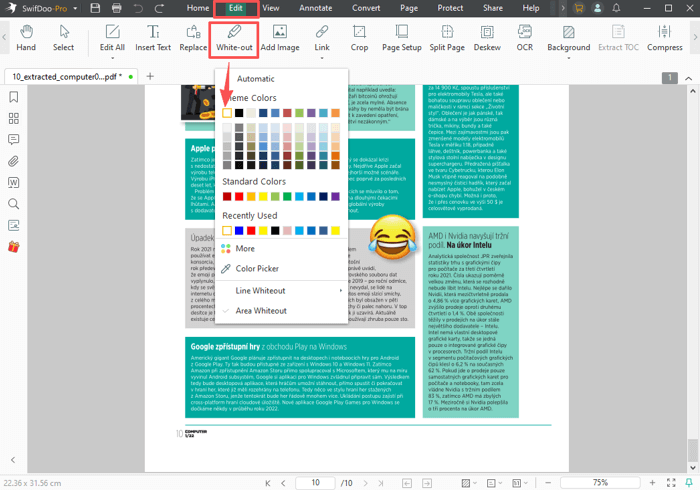Choose the Insert Text tool
Image resolution: width=700 pixels, height=491 pixels.
coord(153,38)
